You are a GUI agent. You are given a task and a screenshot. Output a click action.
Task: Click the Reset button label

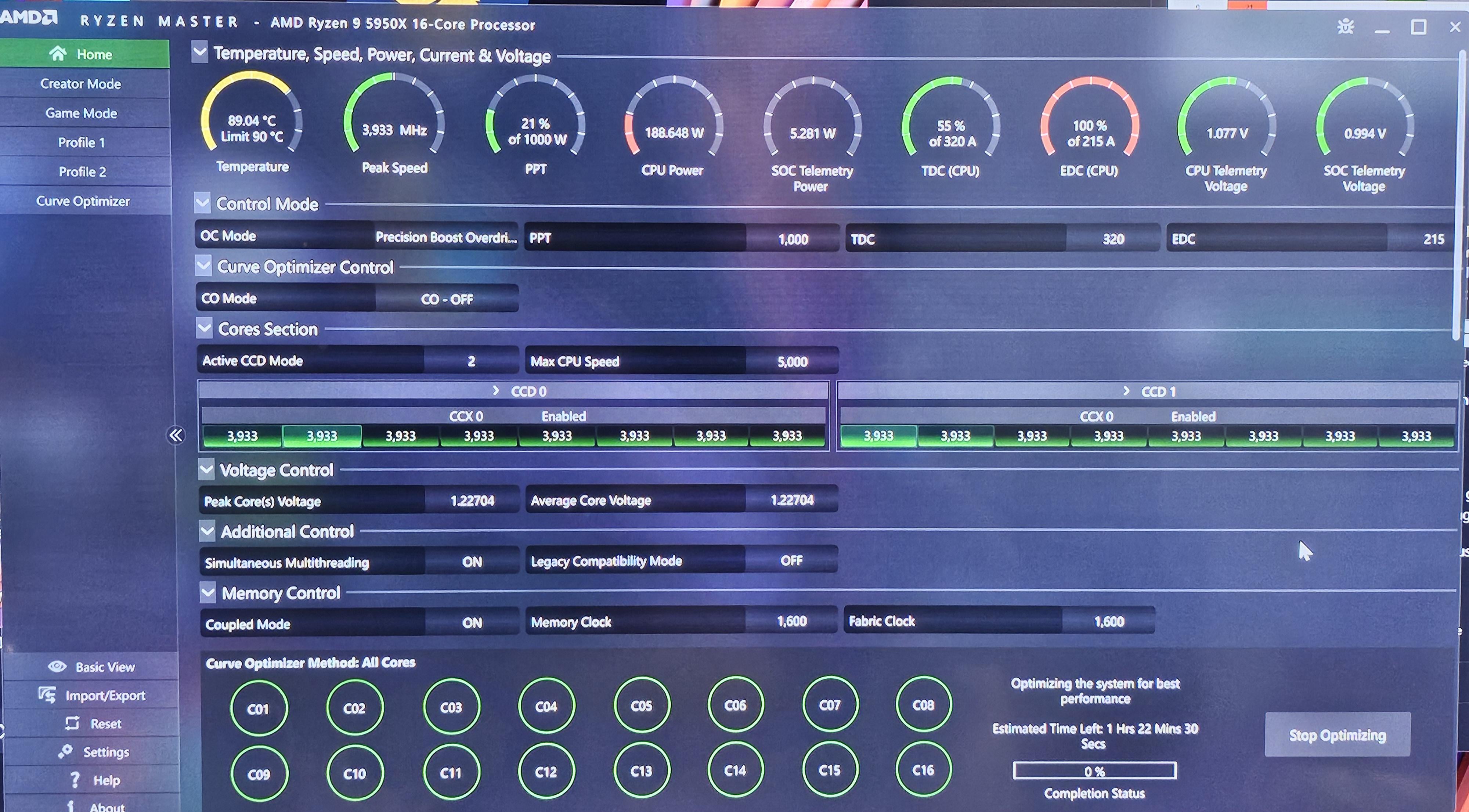coord(106,723)
